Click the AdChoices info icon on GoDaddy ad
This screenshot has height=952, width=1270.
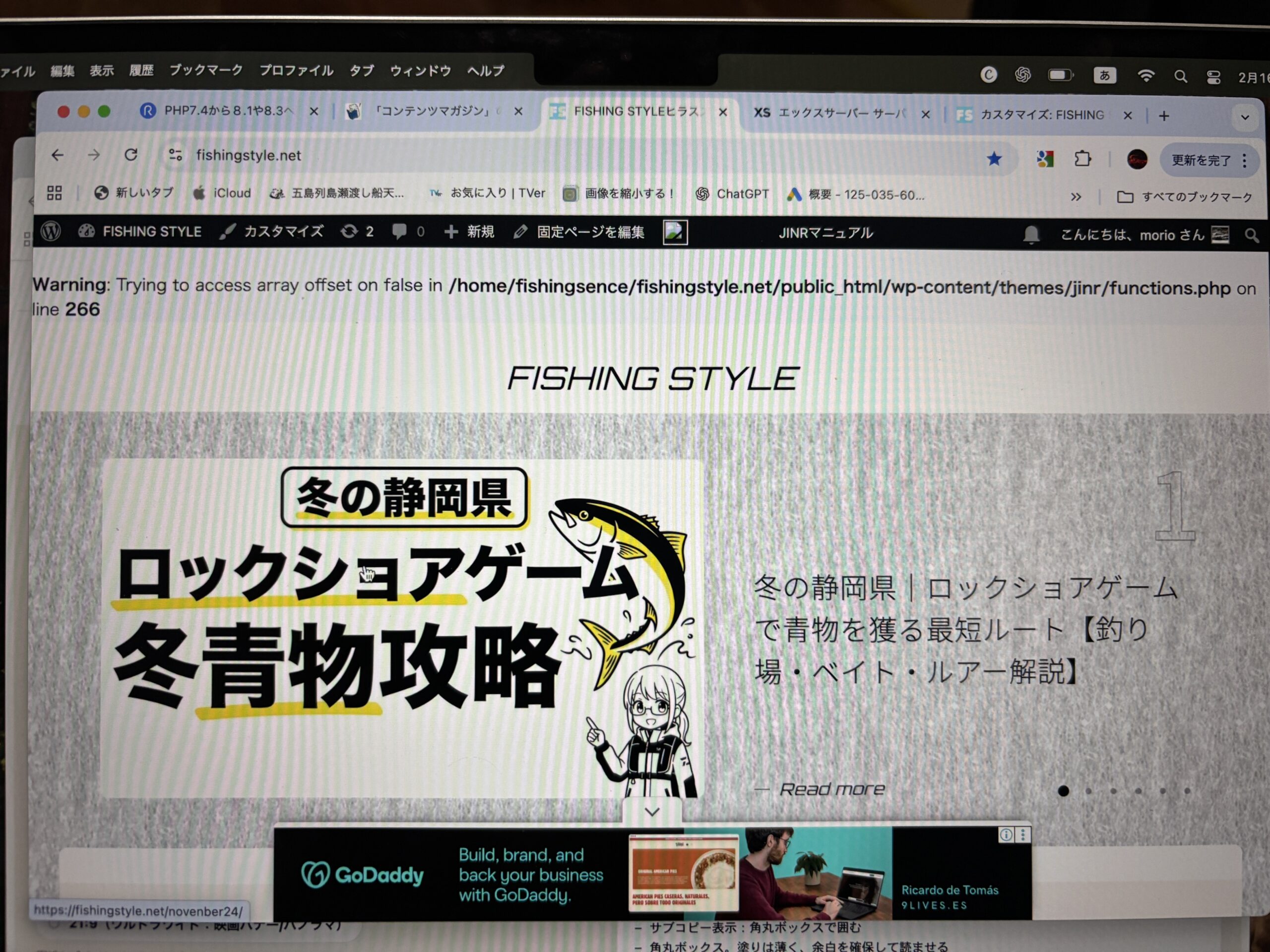1006,835
